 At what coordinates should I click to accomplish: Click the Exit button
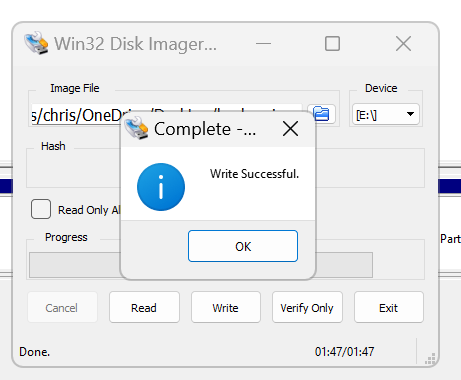click(389, 307)
